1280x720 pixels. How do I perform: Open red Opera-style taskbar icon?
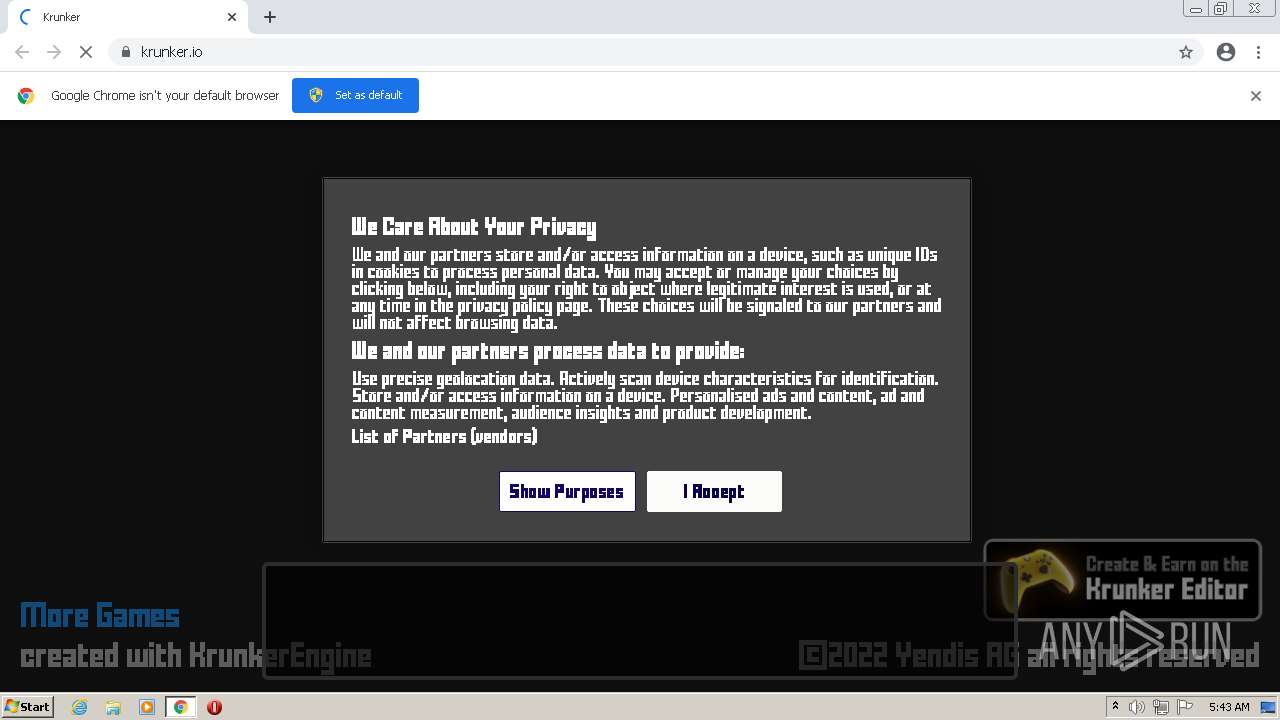tap(214, 707)
